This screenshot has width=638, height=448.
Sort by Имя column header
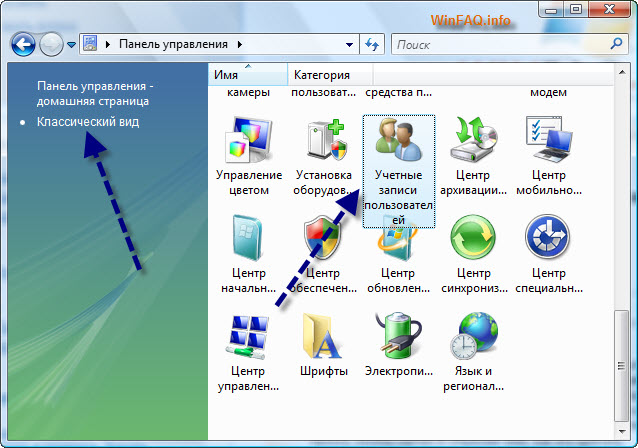click(247, 74)
